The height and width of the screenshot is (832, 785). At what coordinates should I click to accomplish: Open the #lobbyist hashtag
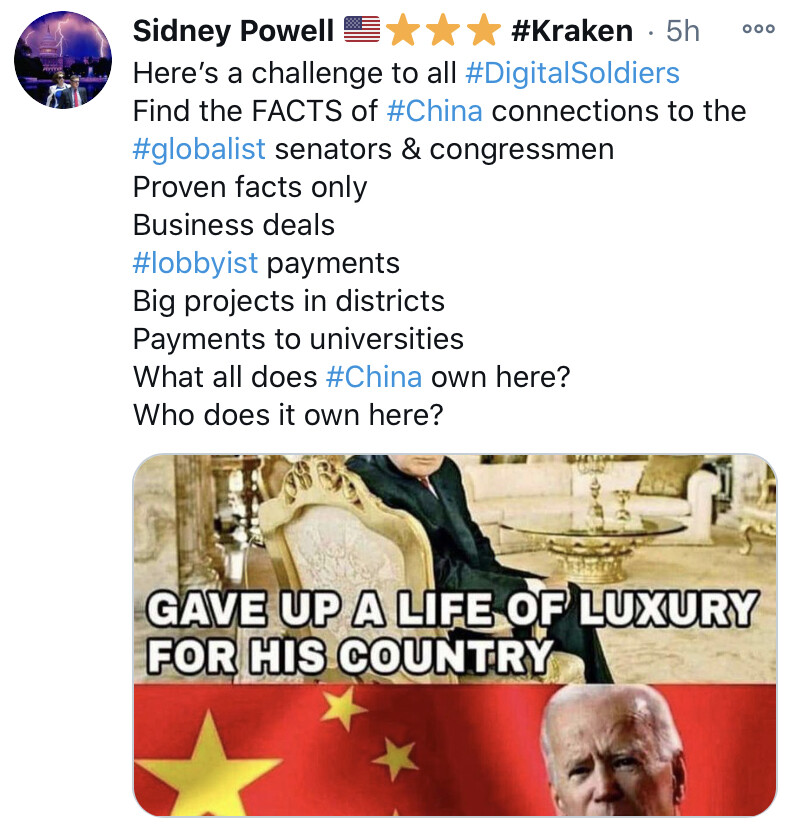click(x=195, y=264)
